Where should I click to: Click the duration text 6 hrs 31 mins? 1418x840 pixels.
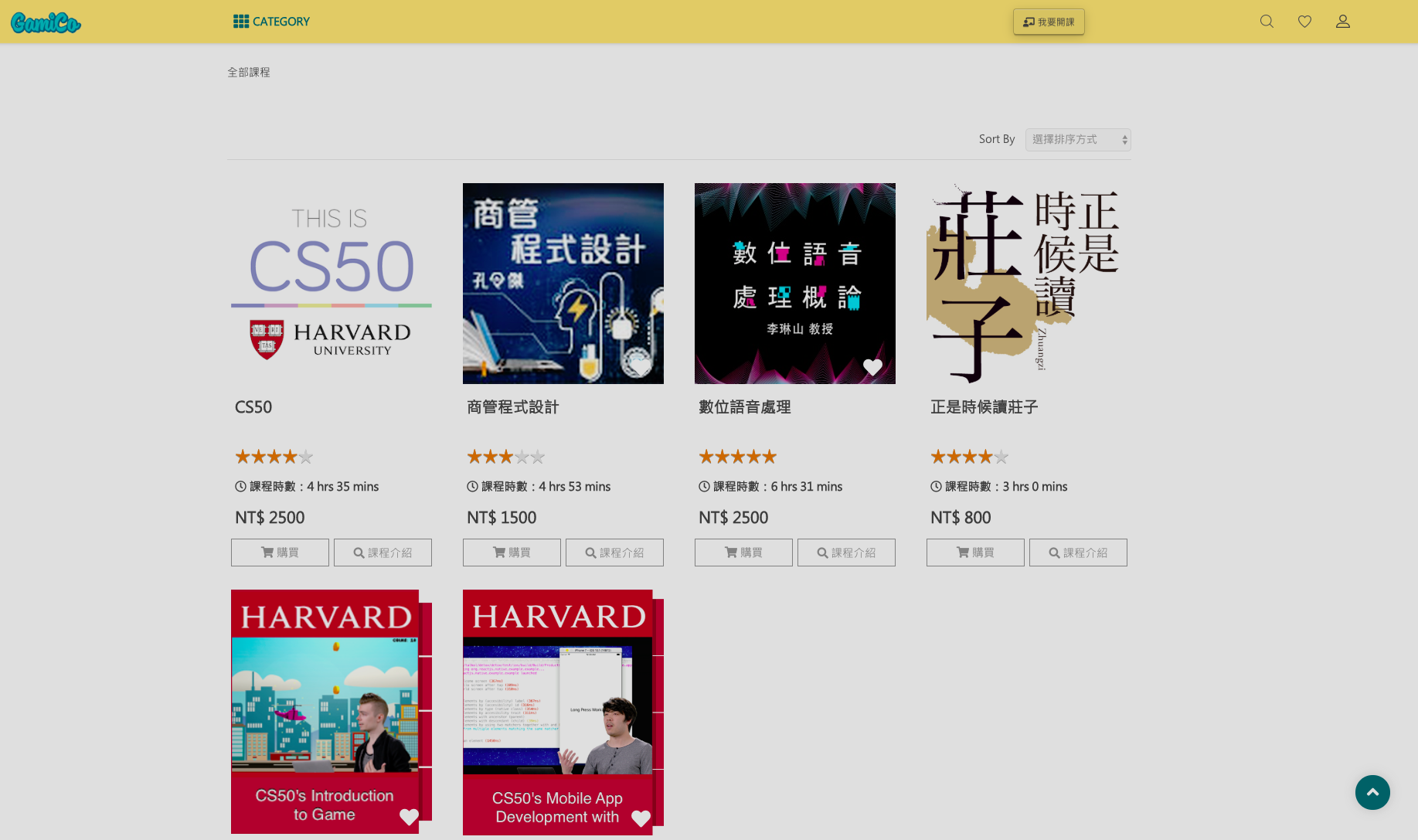pos(807,487)
